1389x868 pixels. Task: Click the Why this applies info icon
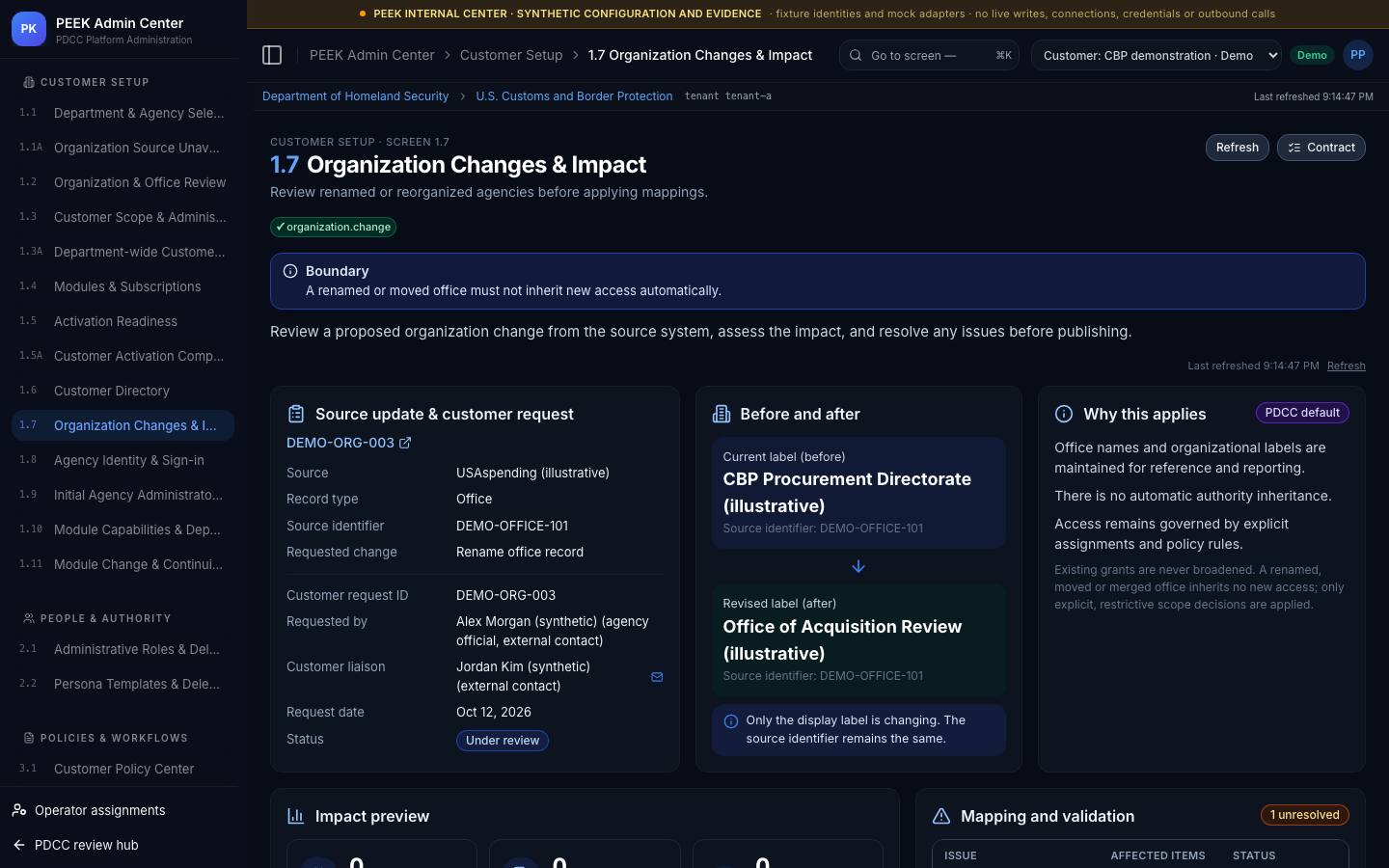pyautogui.click(x=1064, y=414)
